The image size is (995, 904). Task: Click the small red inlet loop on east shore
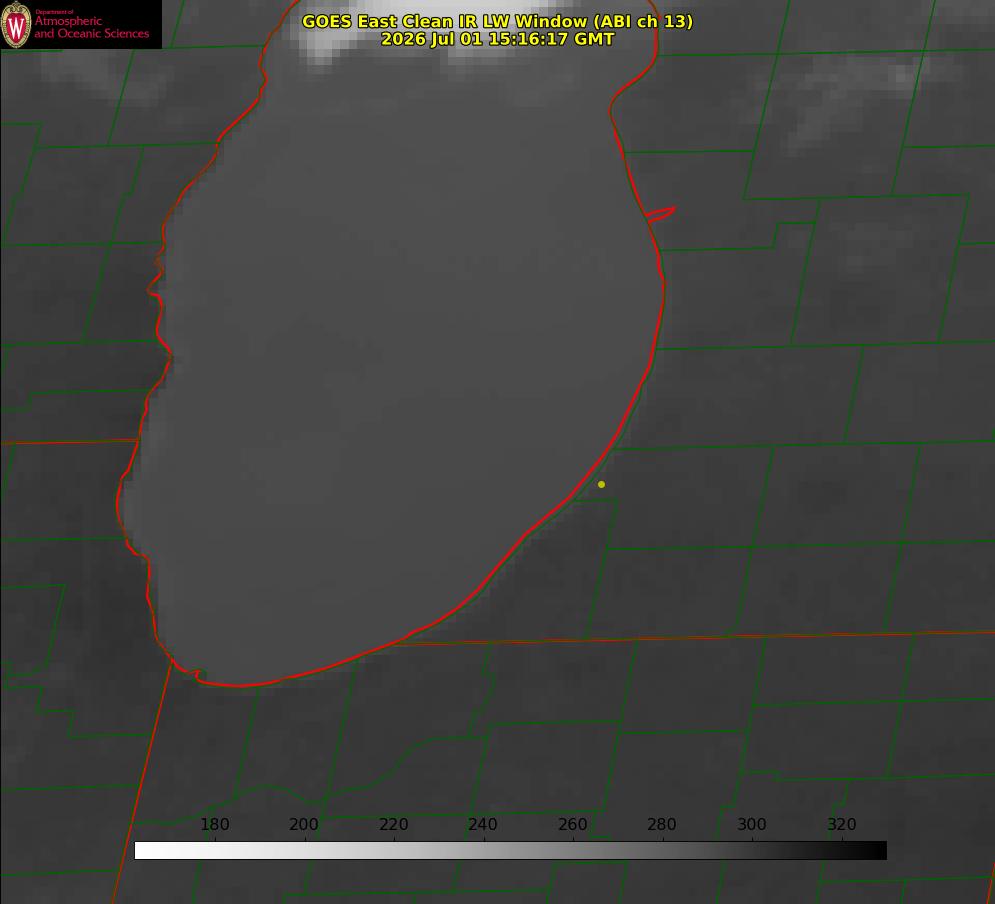[661, 214]
